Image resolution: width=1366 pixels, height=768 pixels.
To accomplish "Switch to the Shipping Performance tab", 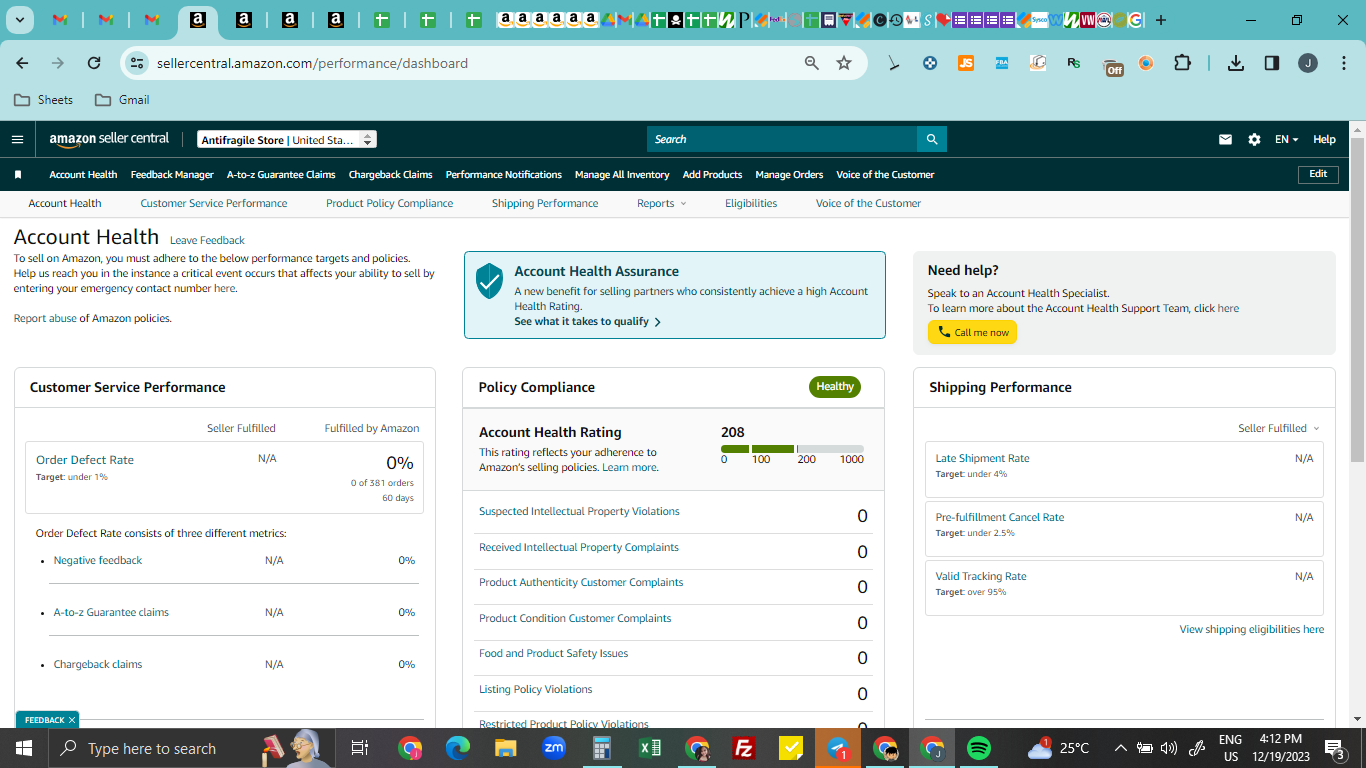I will pyautogui.click(x=545, y=203).
